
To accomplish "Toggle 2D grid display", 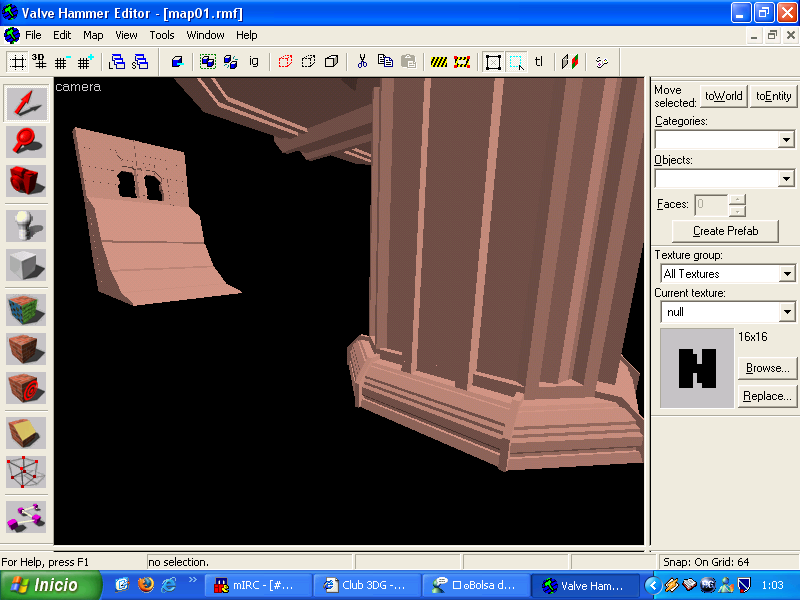I will [18, 62].
